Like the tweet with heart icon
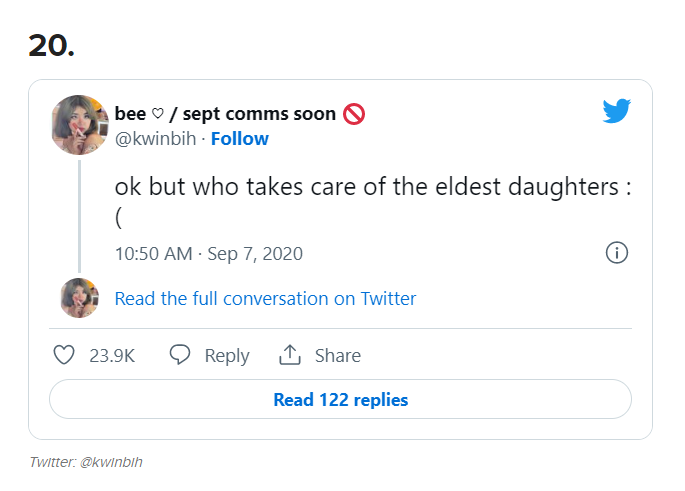The image size is (685, 491). click(64, 355)
